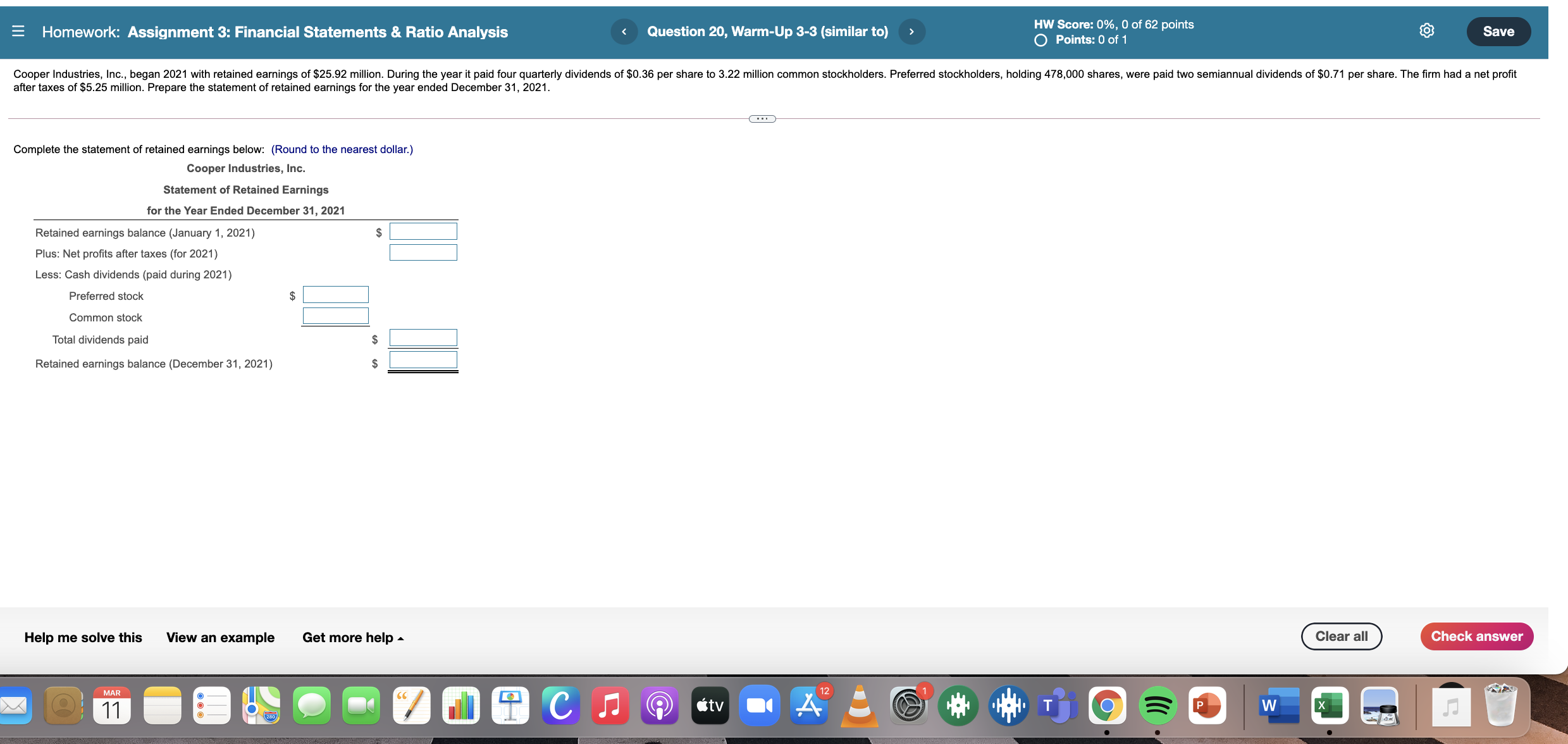Open Microsoft Word from the dock
1568x744 pixels.
tap(1278, 705)
